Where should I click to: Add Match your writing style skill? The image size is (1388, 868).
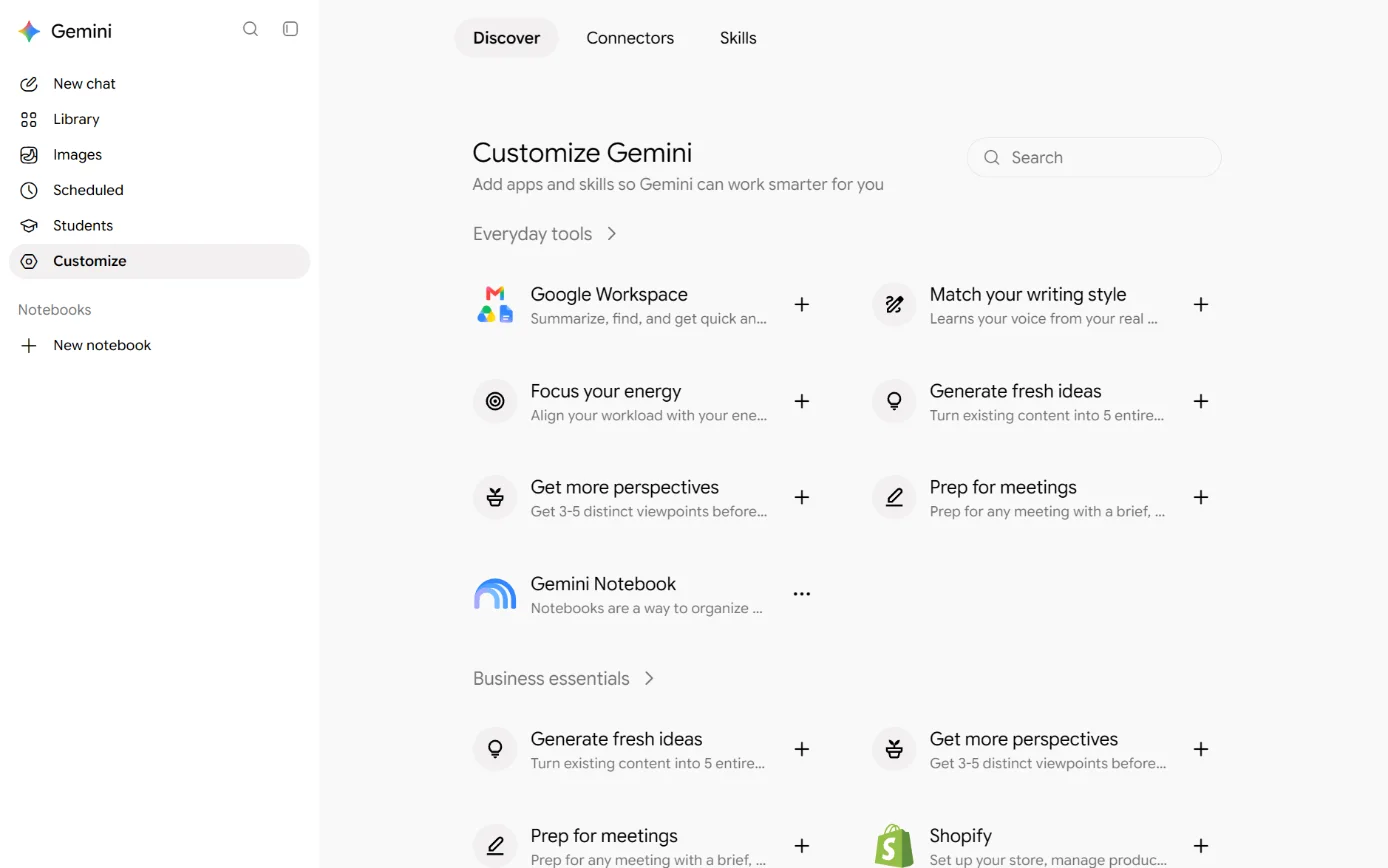click(x=1201, y=304)
